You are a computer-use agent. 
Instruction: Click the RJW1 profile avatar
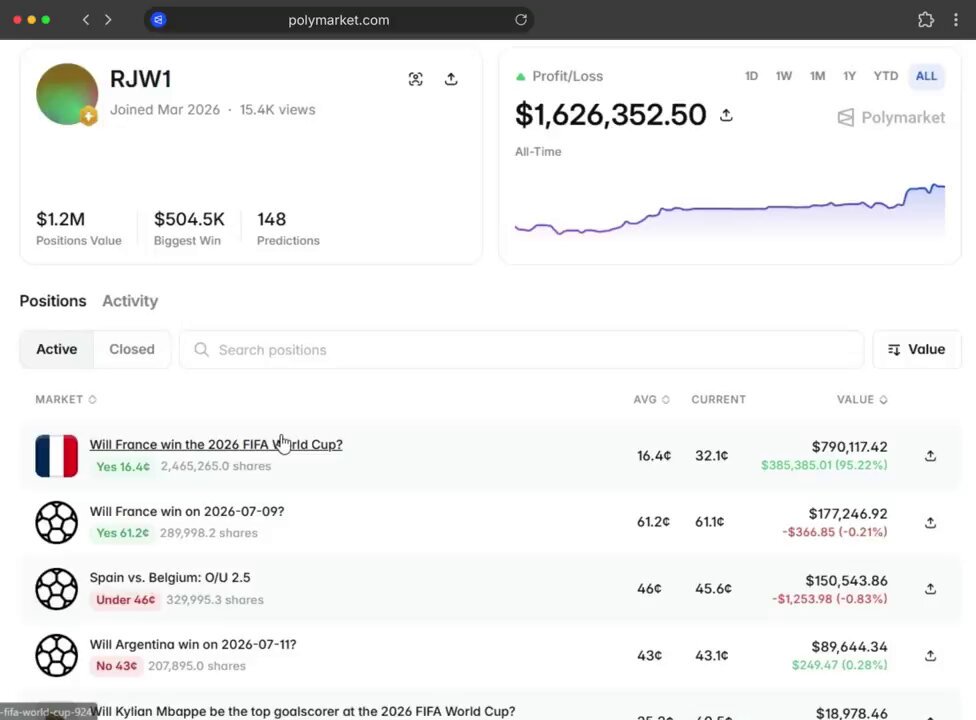67,94
